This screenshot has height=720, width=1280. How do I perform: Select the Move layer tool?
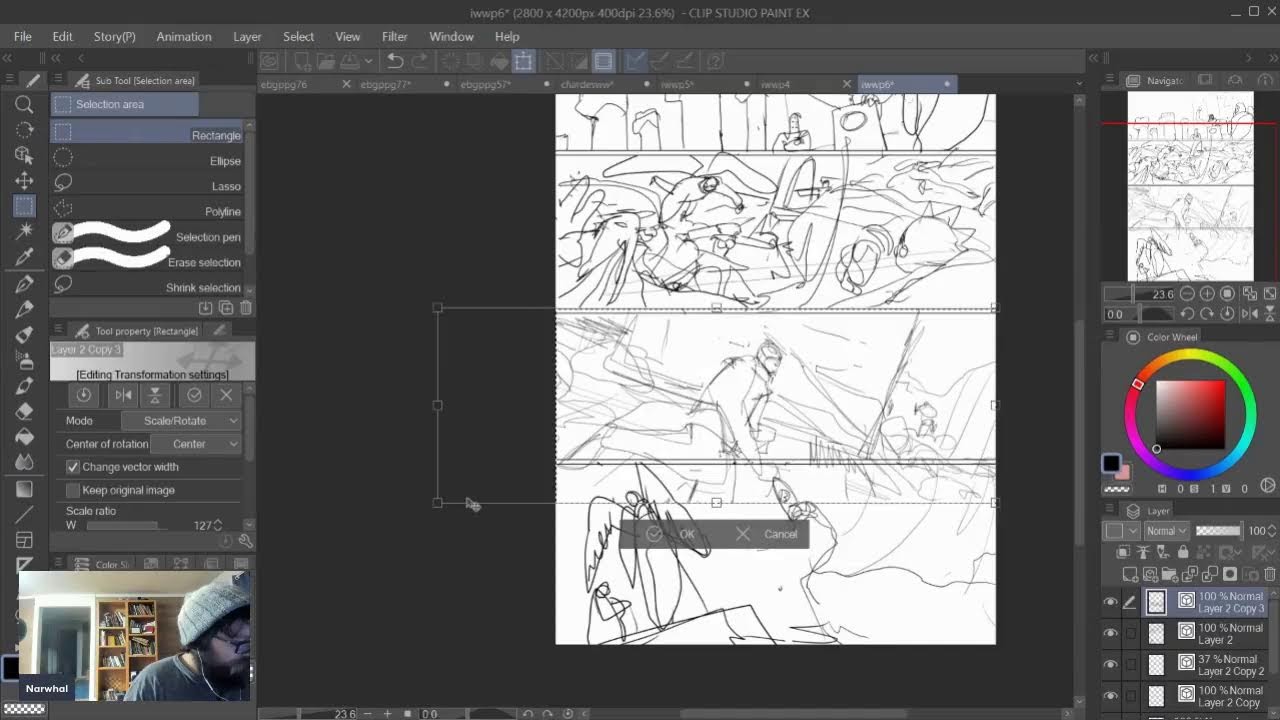(x=24, y=181)
